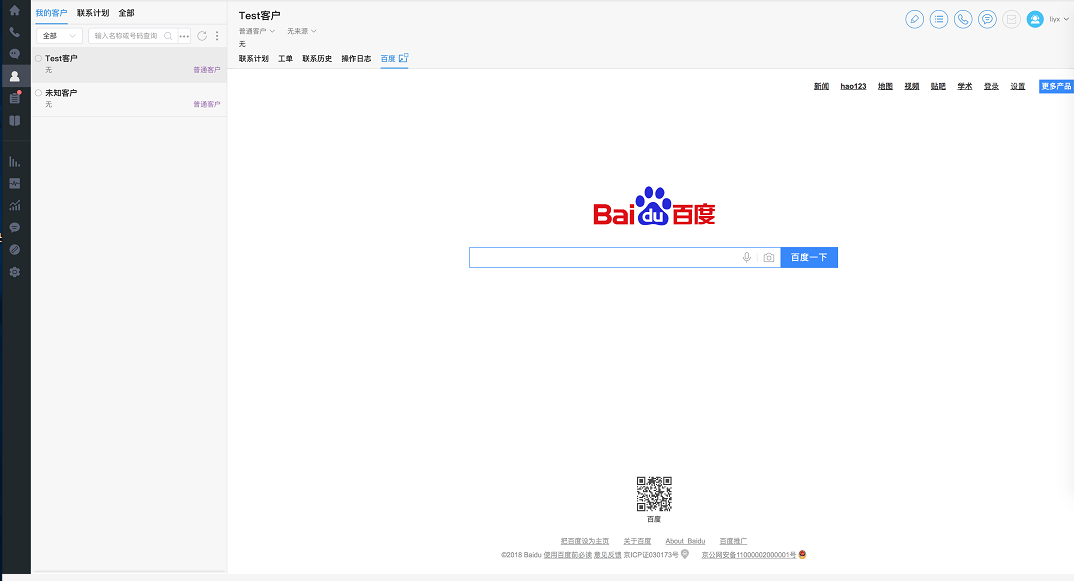1074x581 pixels.
Task: Open the round link icon in sidebar
Action: [x=14, y=249]
